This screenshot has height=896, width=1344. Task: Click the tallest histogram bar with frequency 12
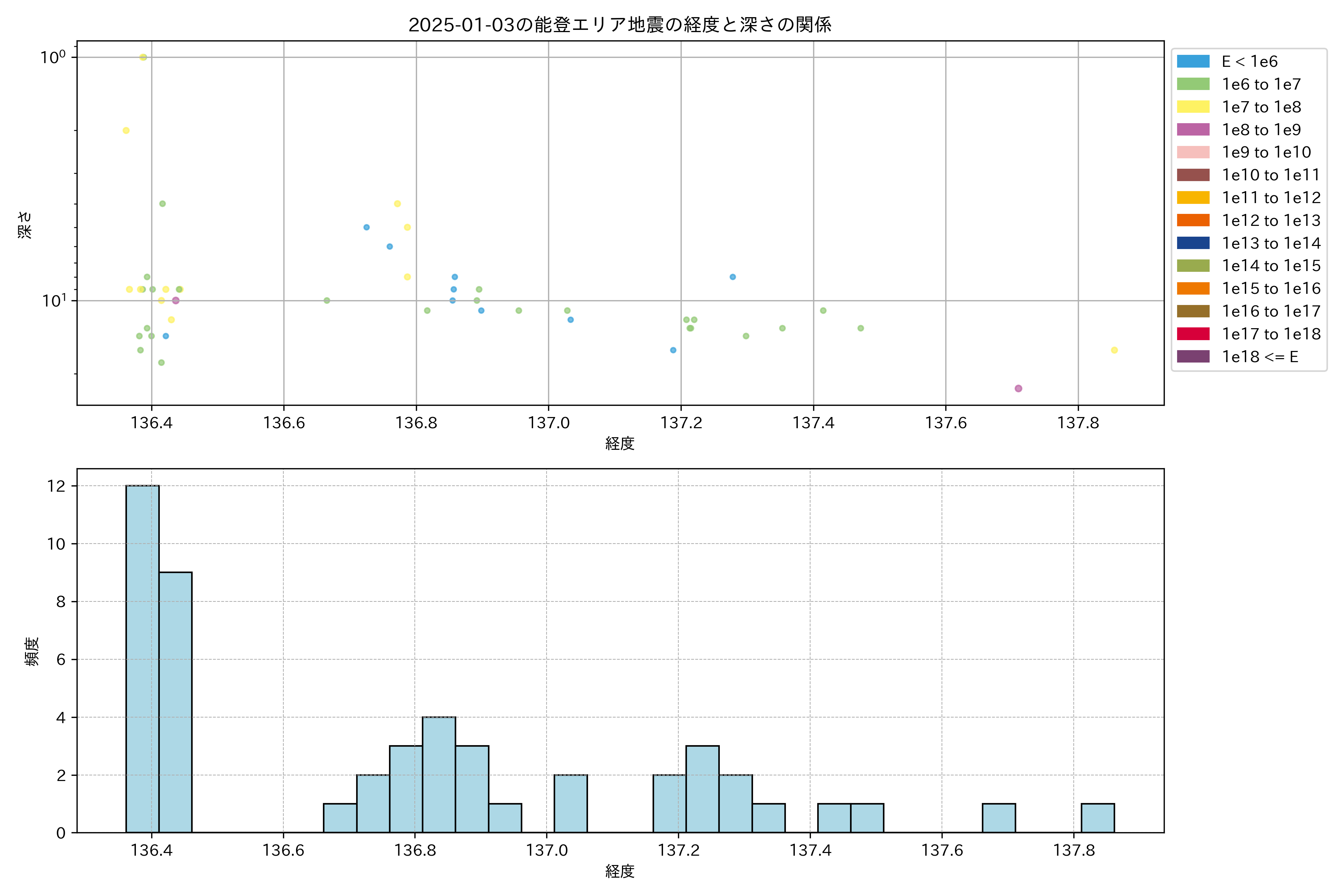(142, 659)
